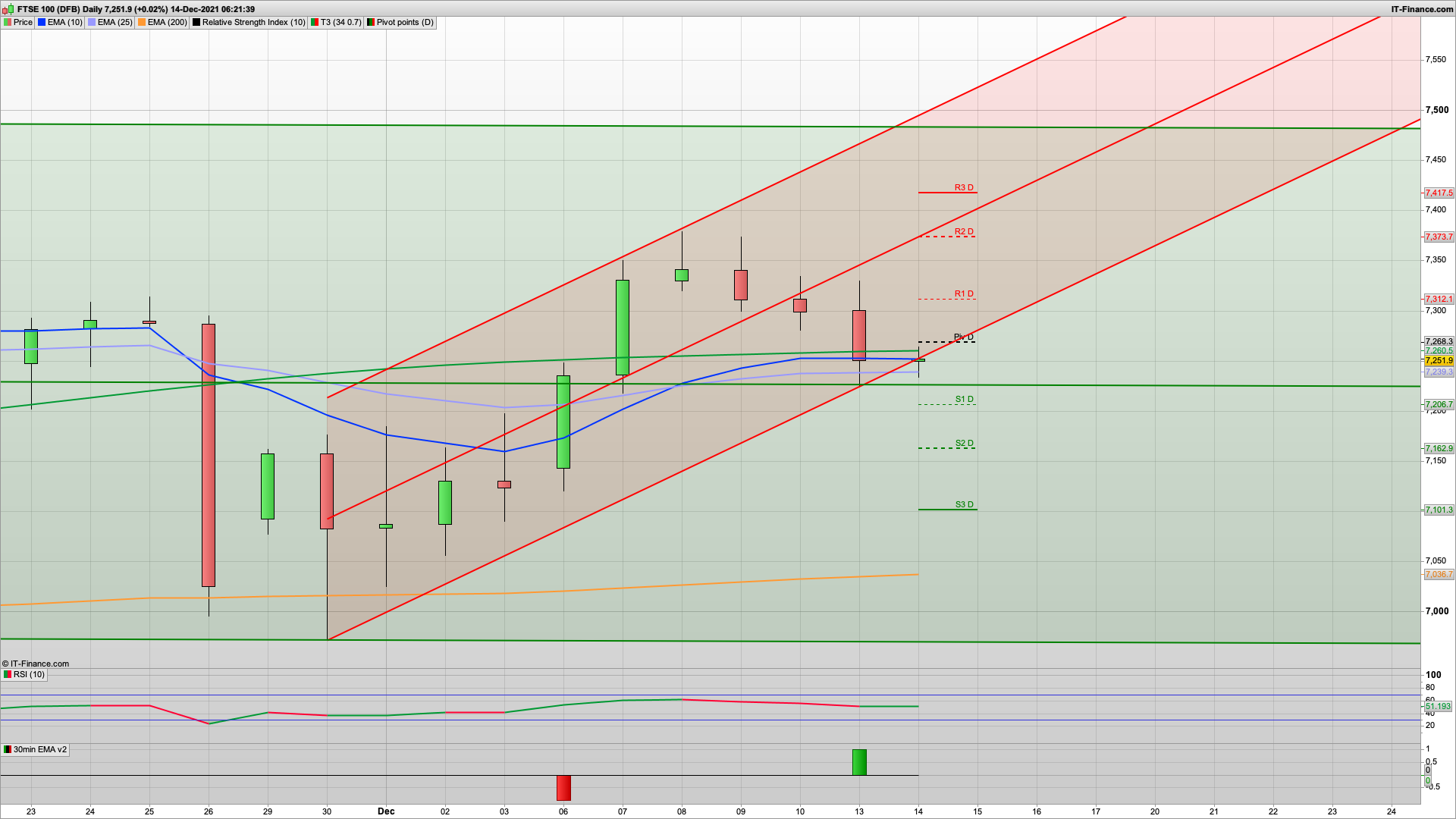Click the 30 date label on time axis
The width and height of the screenshot is (1456, 819).
327,811
